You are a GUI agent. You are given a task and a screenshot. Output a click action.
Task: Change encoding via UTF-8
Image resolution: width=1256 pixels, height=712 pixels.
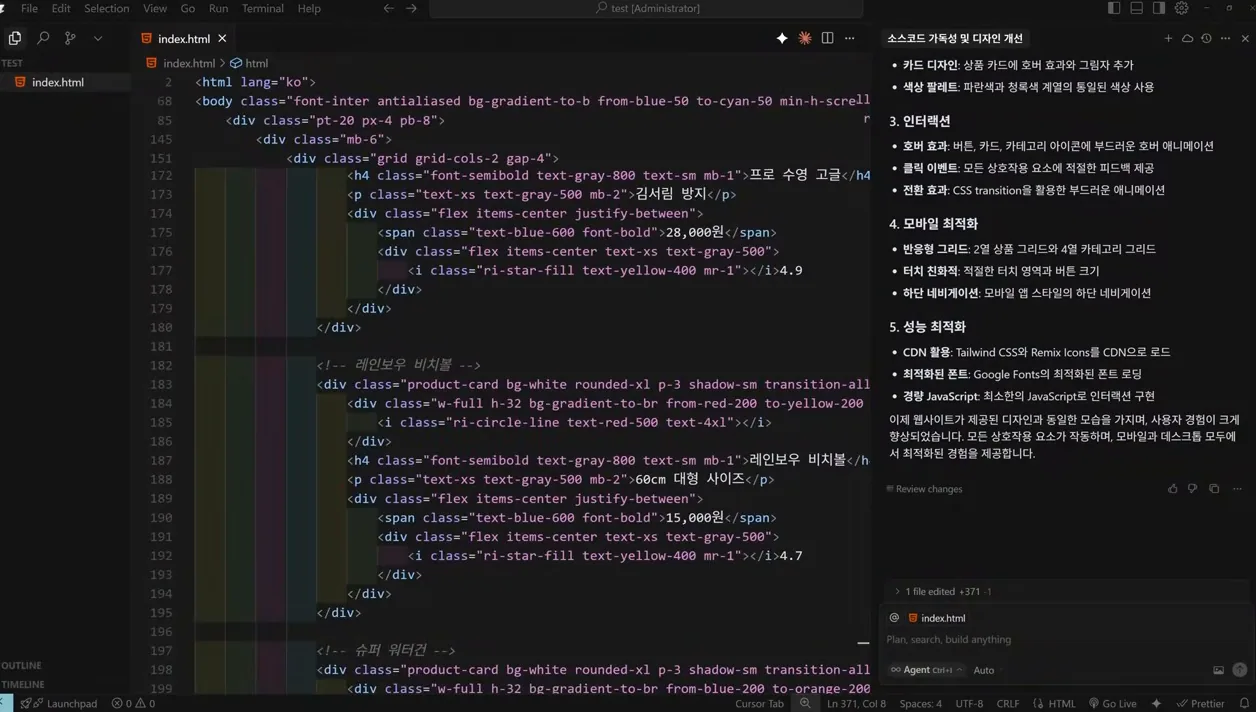(969, 703)
